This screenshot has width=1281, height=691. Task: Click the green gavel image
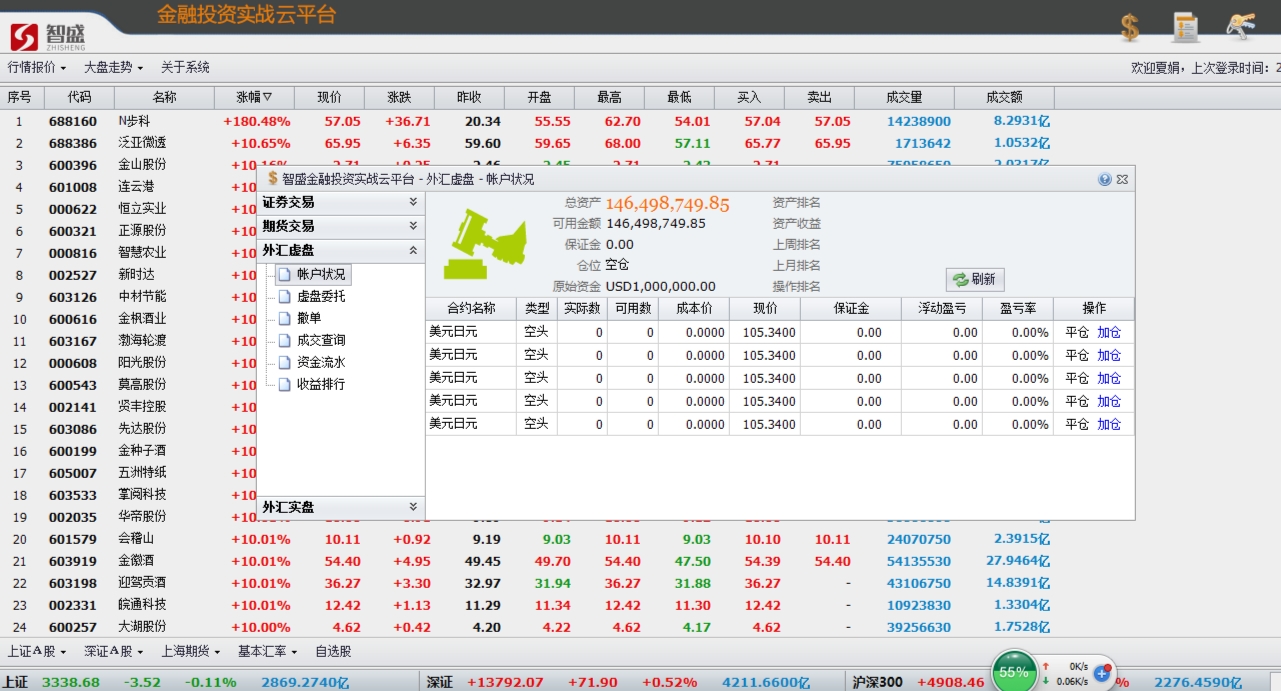[485, 244]
